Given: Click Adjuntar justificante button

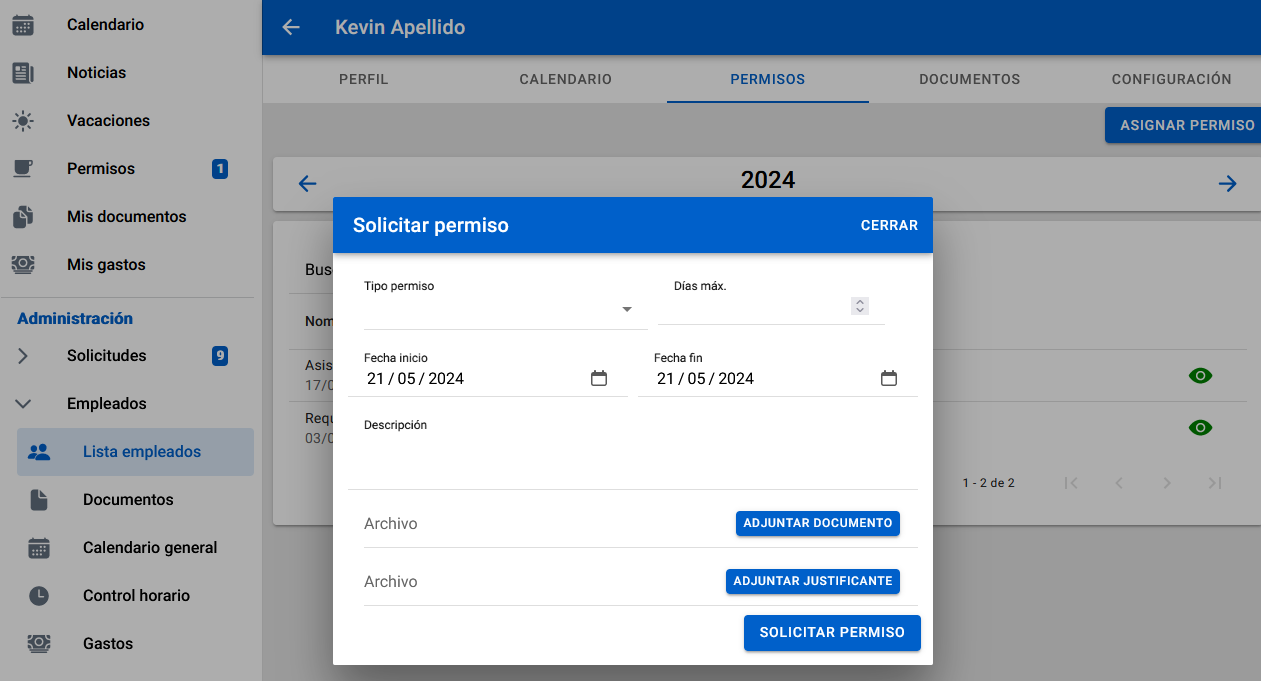Looking at the screenshot, I should pos(812,581).
